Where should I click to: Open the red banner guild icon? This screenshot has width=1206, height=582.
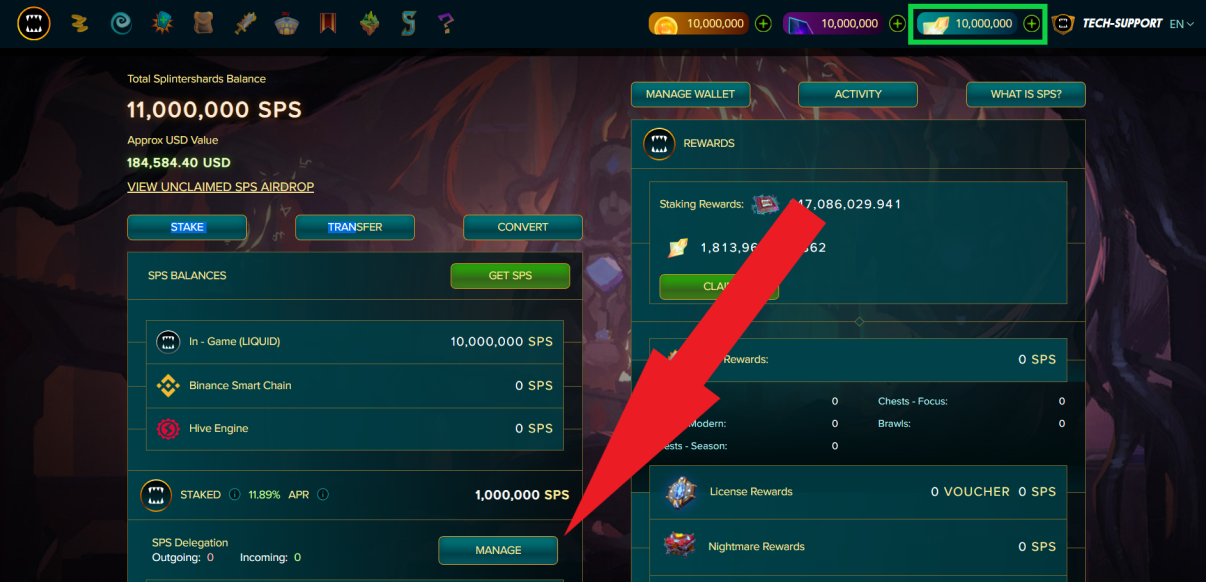point(328,23)
